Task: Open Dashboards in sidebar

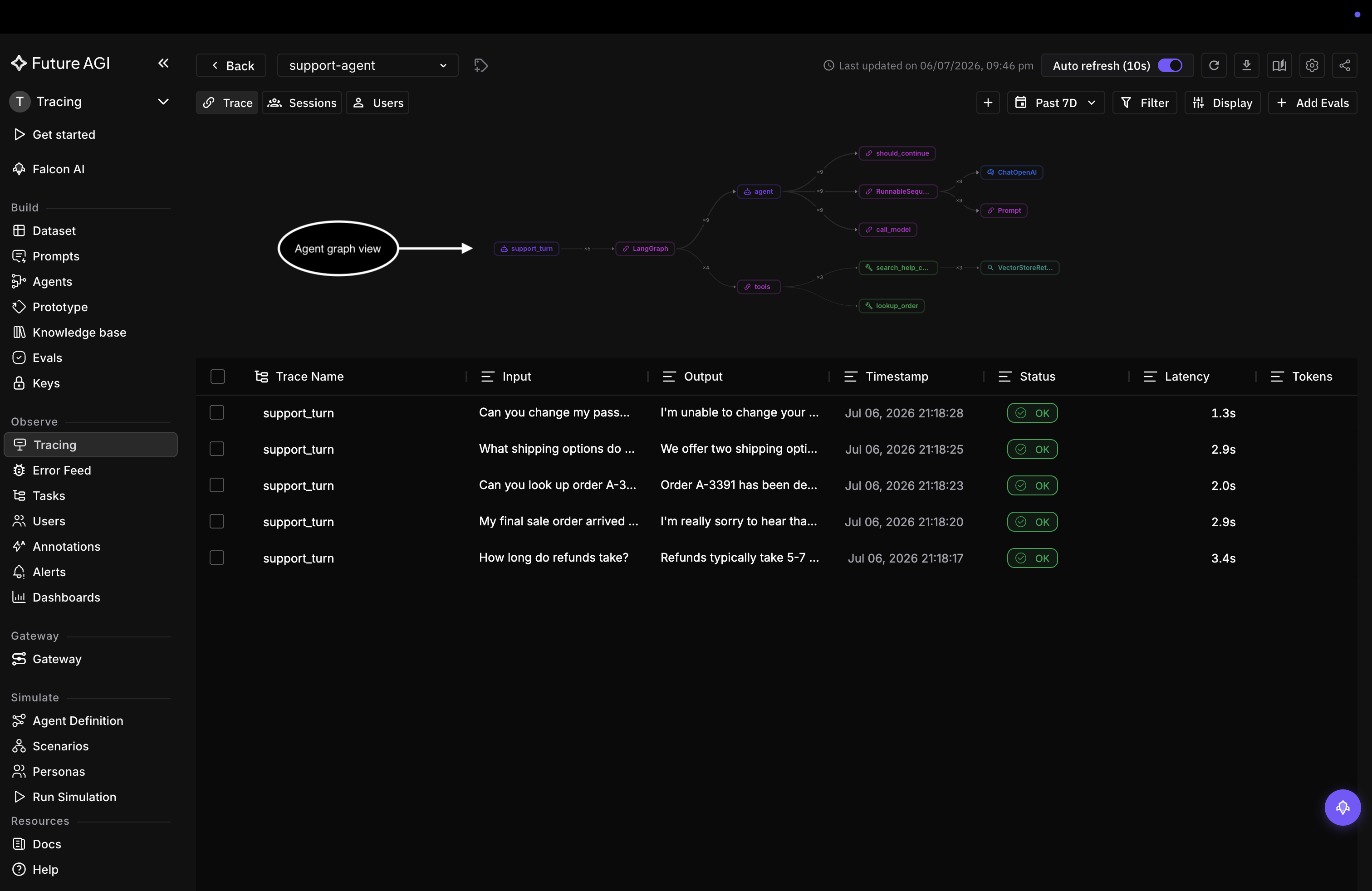Action: 66,597
